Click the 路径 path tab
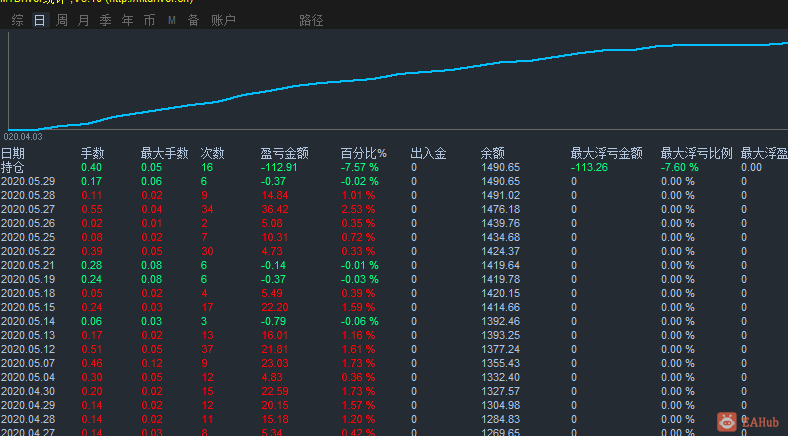The height and width of the screenshot is (437, 788). 311,20
